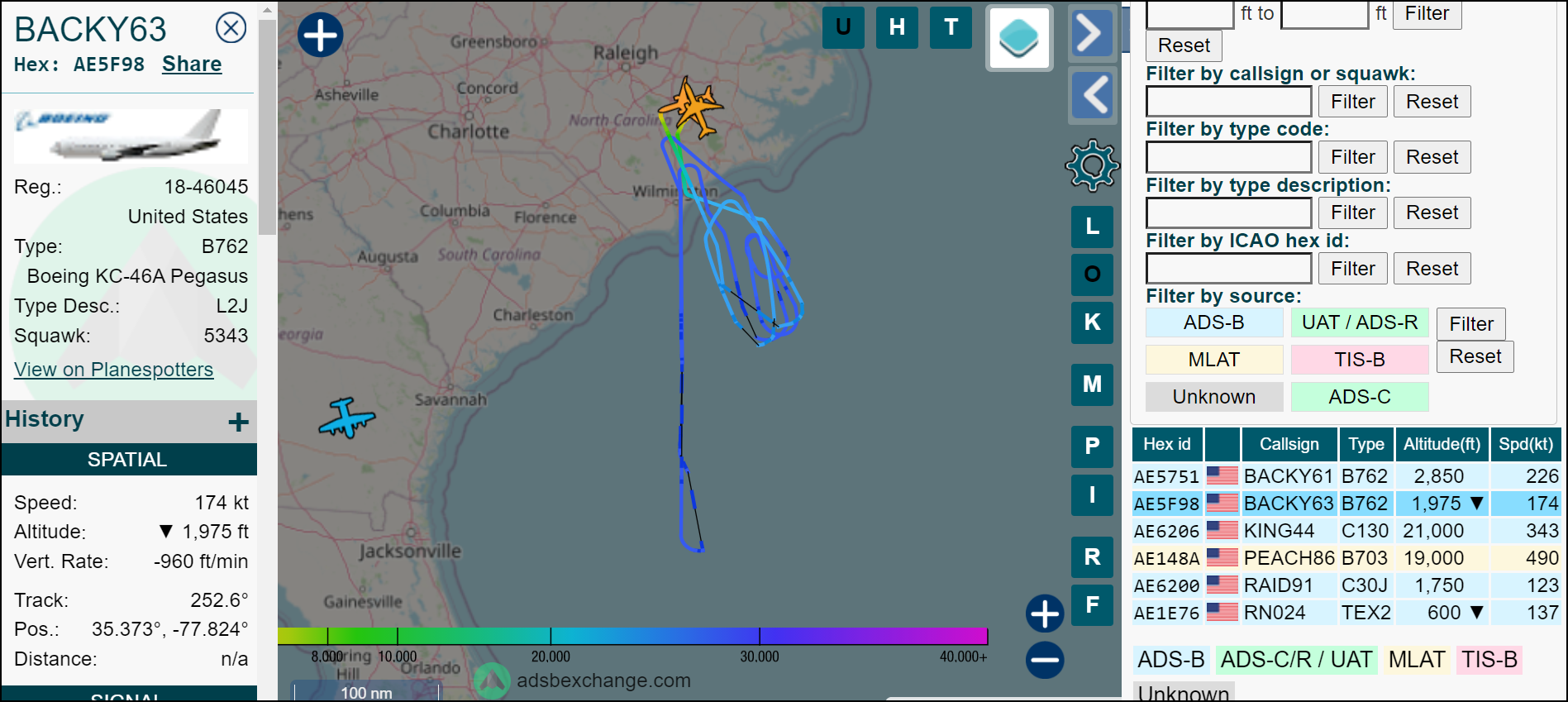This screenshot has height=702, width=1568.
Task: Click Filter button for callsign or squawk
Action: pyautogui.click(x=1352, y=102)
